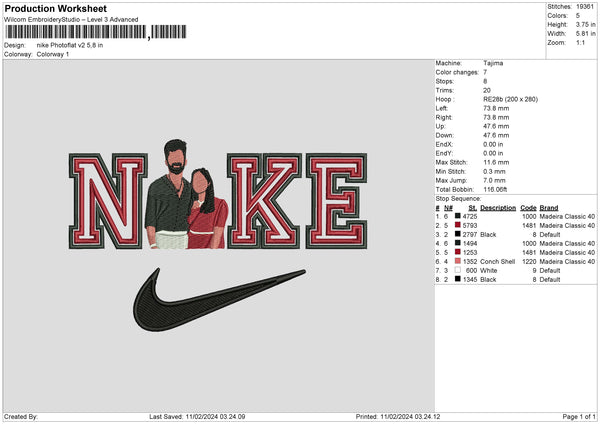Click the "Code" column header
Viewport: 600px width, 424px height.
(528, 208)
